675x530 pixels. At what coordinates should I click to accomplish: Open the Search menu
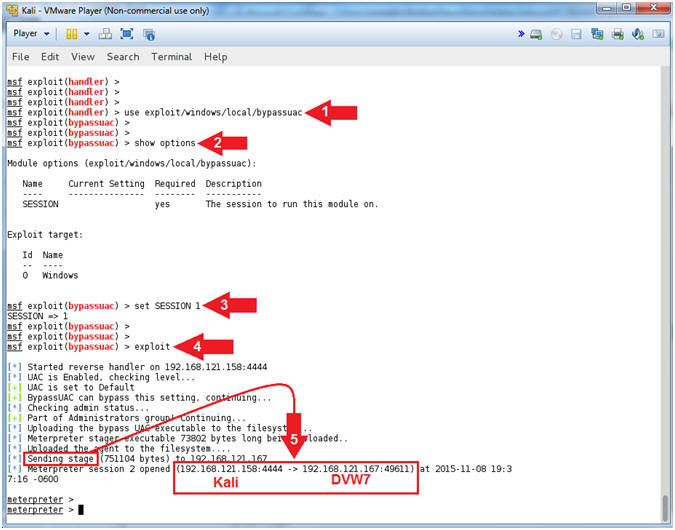coord(123,57)
